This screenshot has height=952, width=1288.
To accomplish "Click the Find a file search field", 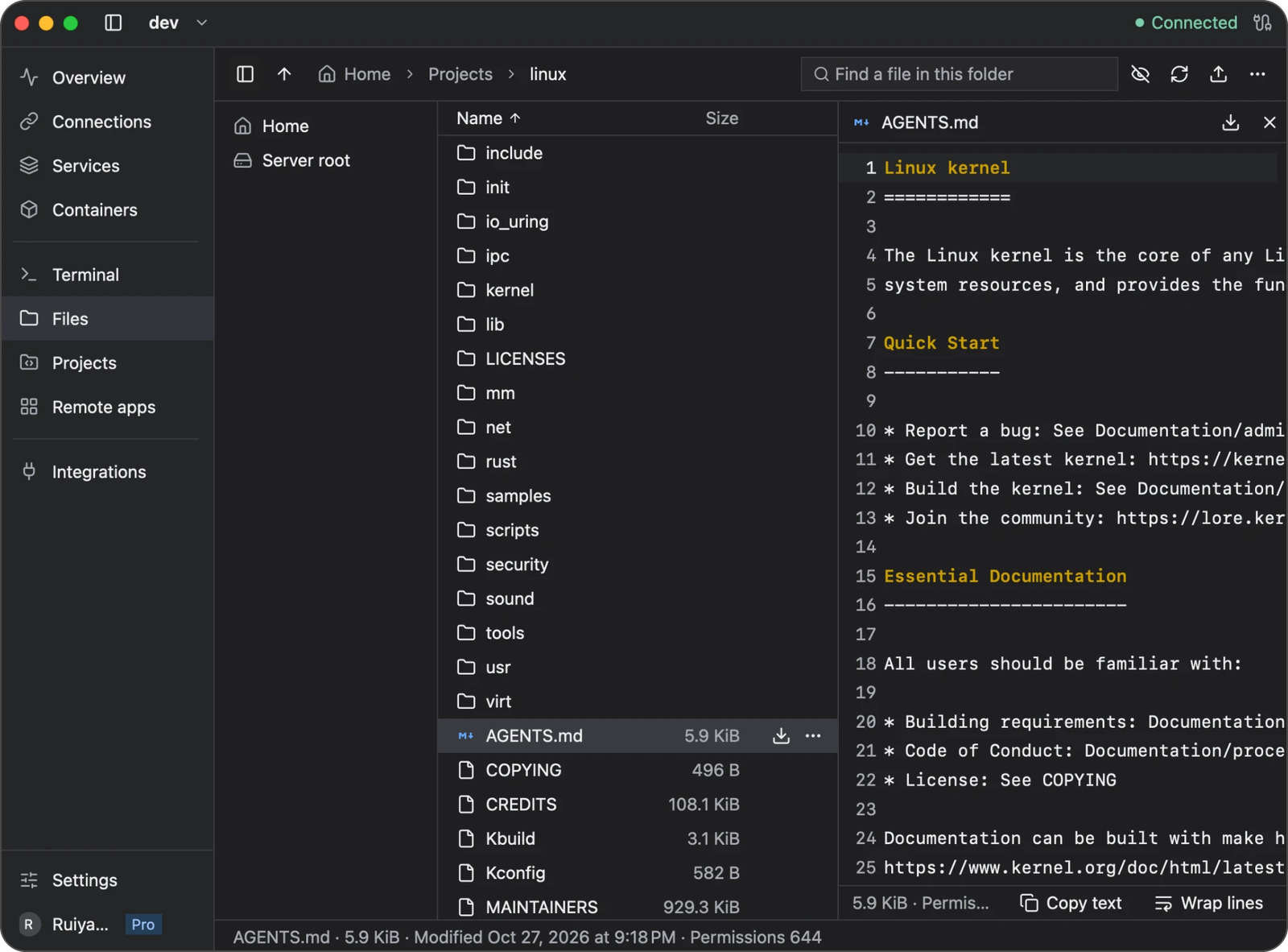I will 959,74.
